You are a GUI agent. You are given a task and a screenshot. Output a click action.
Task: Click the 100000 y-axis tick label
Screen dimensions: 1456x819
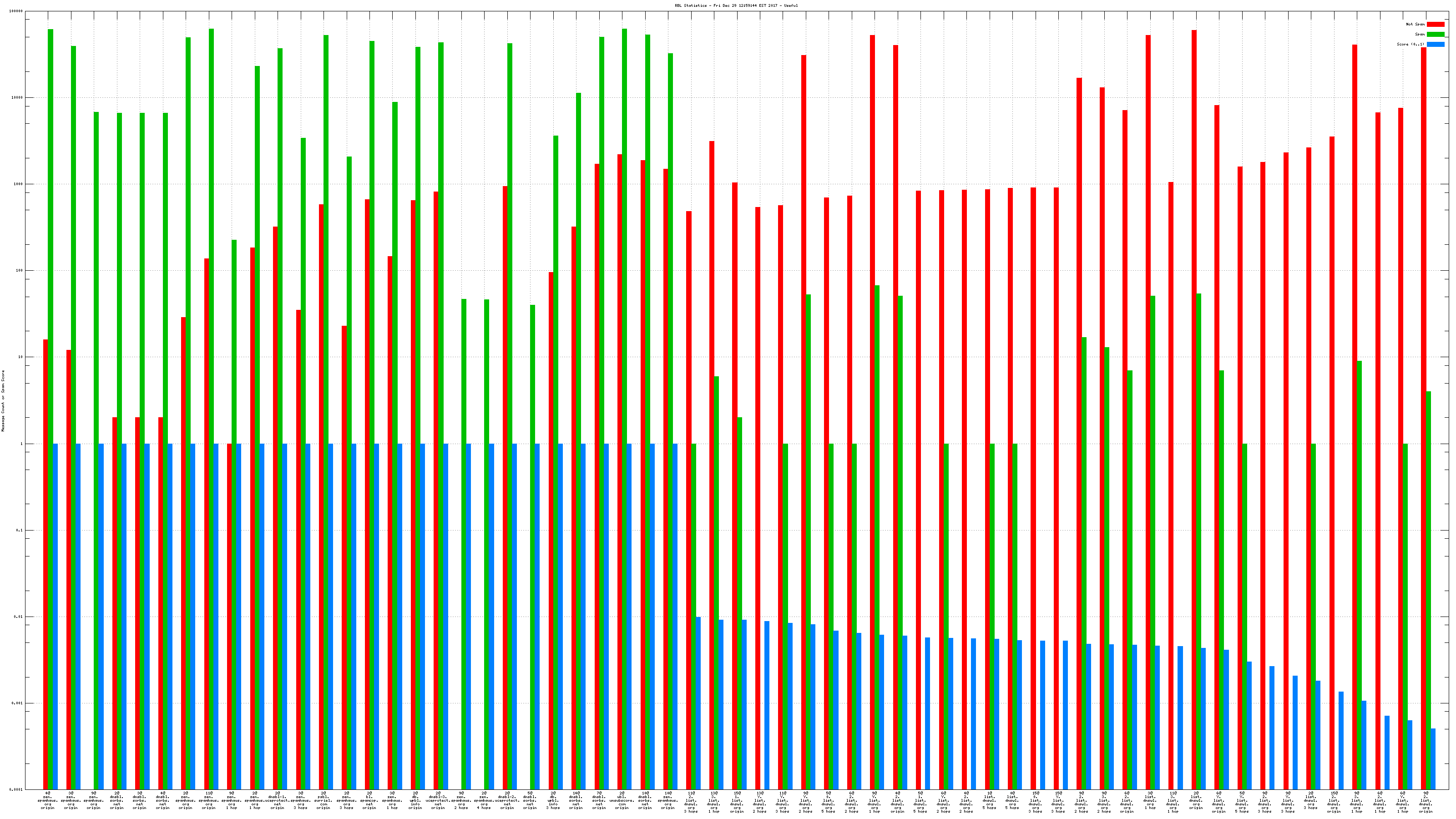pyautogui.click(x=16, y=11)
